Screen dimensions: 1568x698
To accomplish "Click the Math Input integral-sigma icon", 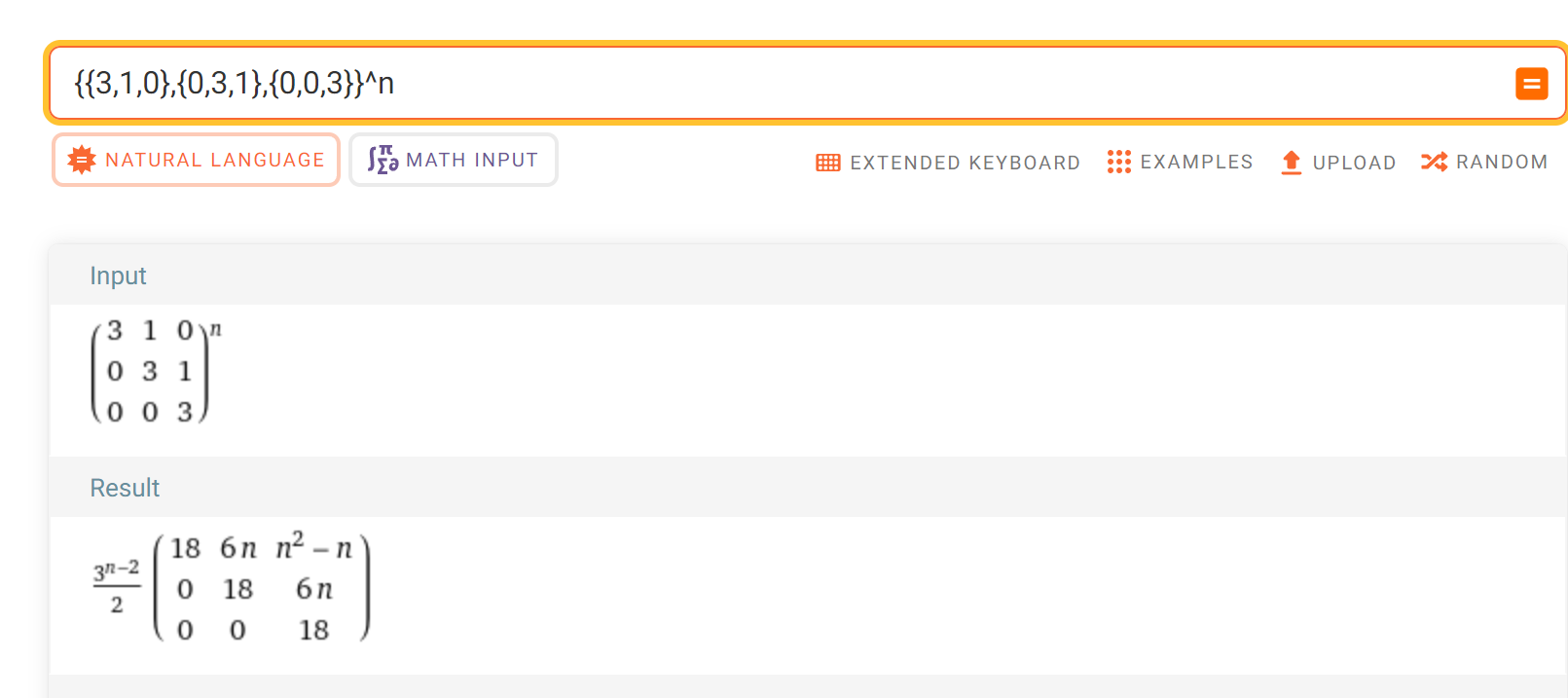I will coord(383,160).
